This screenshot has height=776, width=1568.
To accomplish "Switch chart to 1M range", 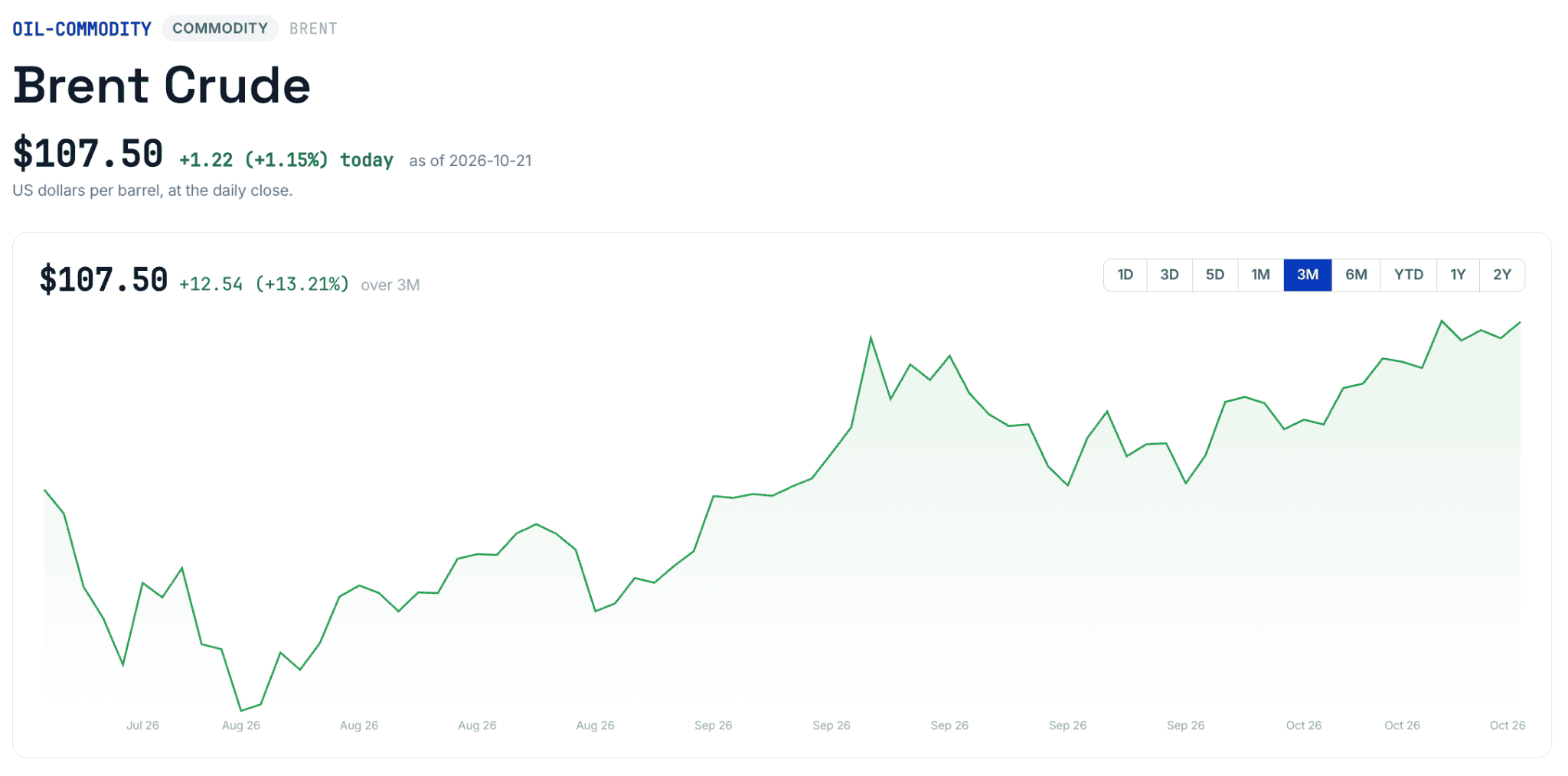I will coord(1260,275).
